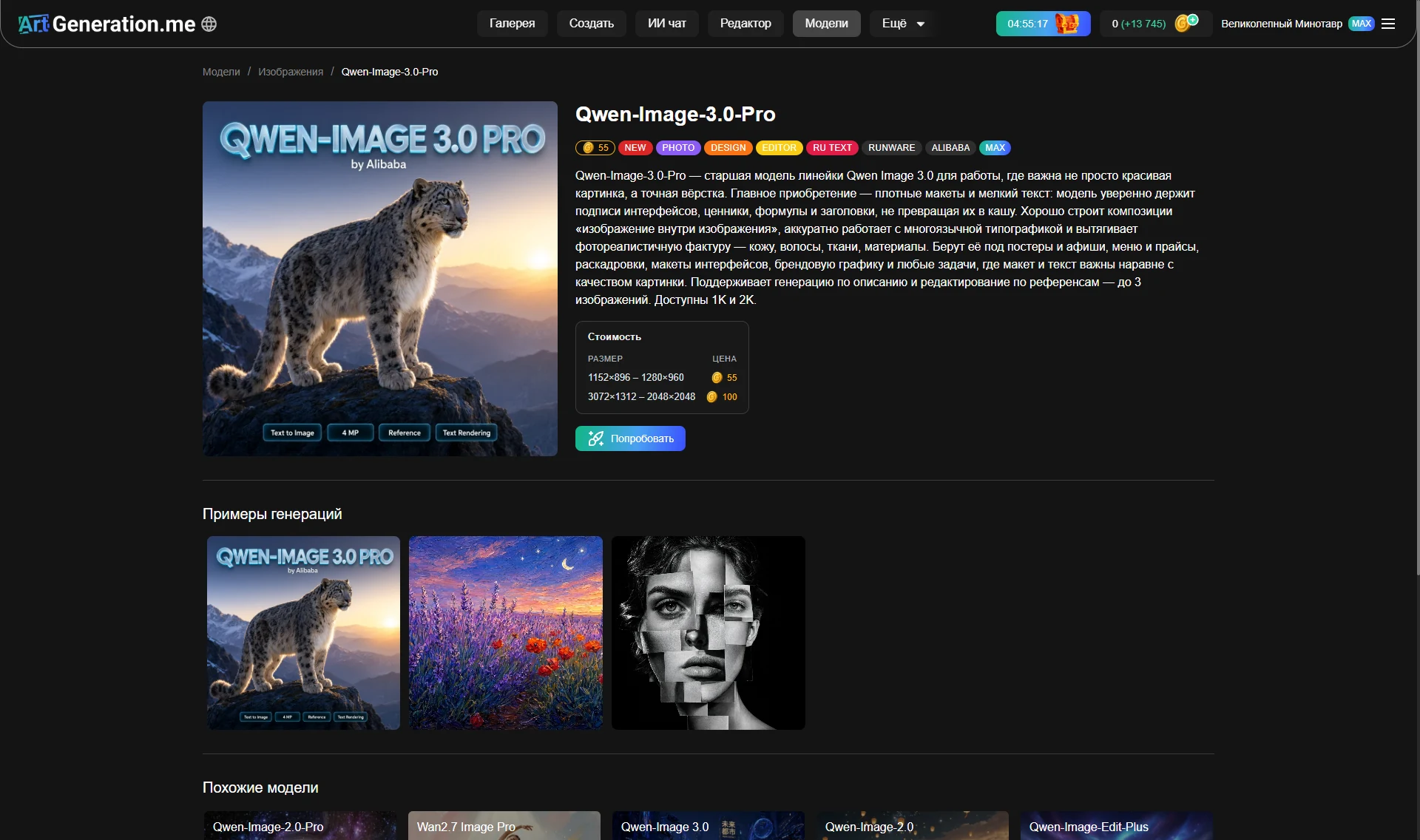Select the RU TEXT tag
This screenshot has height=840, width=1420.
click(832, 148)
